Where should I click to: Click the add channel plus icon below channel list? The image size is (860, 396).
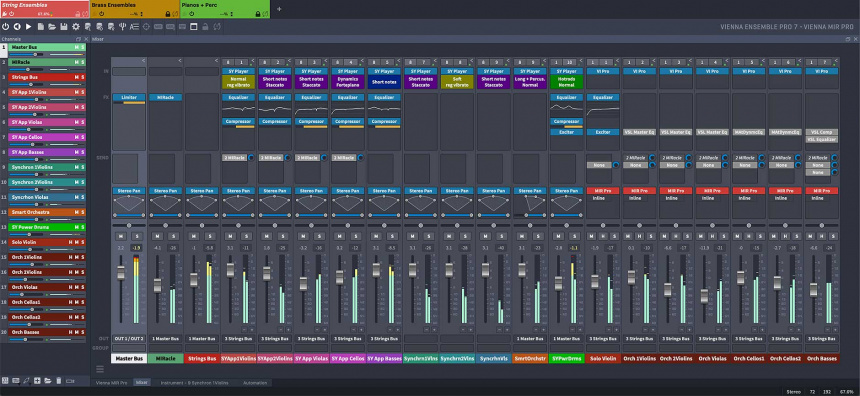[x=37, y=381]
